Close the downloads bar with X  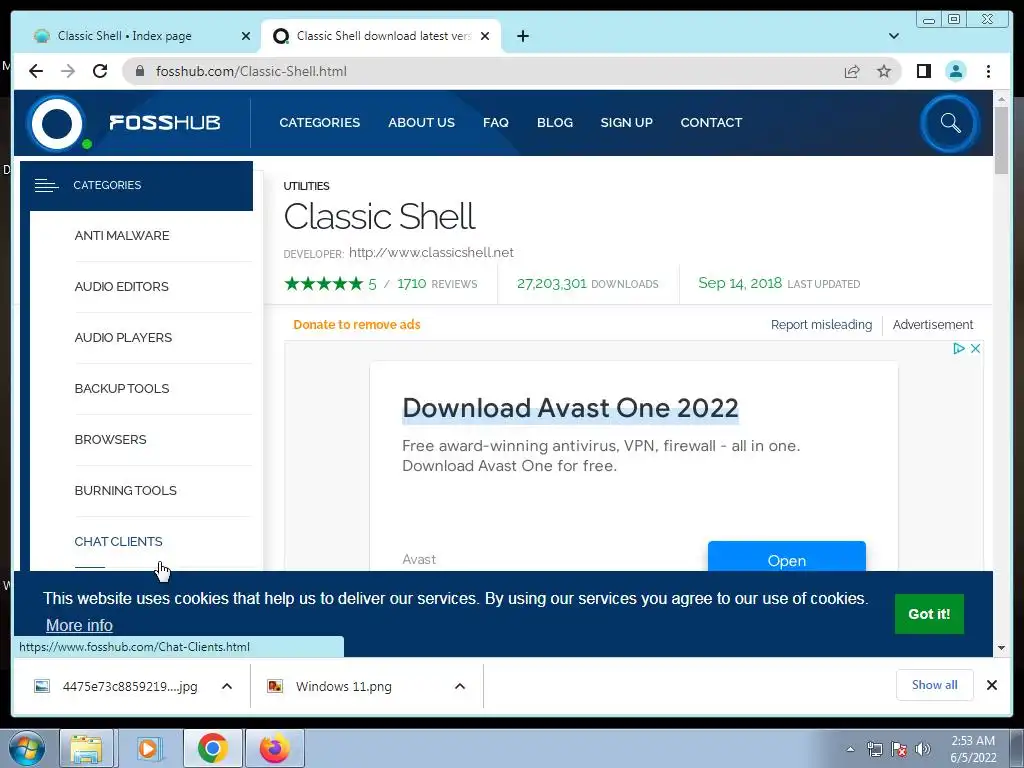tap(991, 685)
